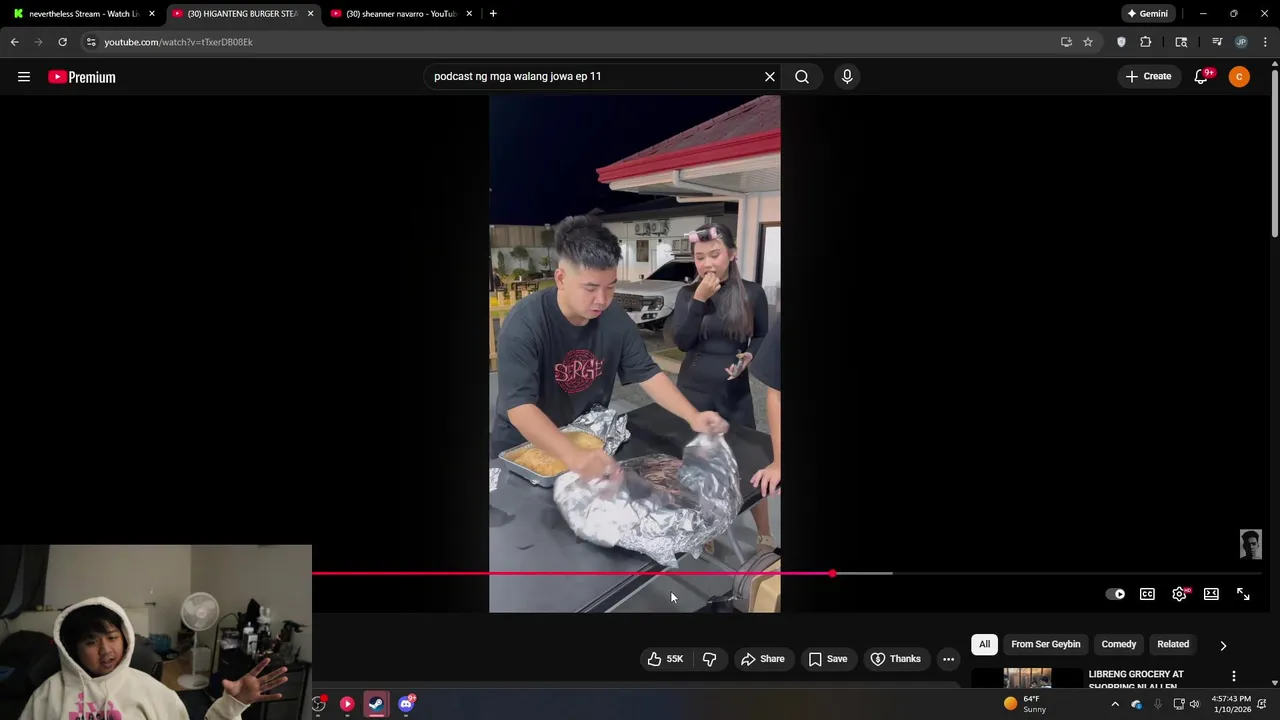Show more filter chips with arrow
The height and width of the screenshot is (720, 1280).
point(1223,645)
